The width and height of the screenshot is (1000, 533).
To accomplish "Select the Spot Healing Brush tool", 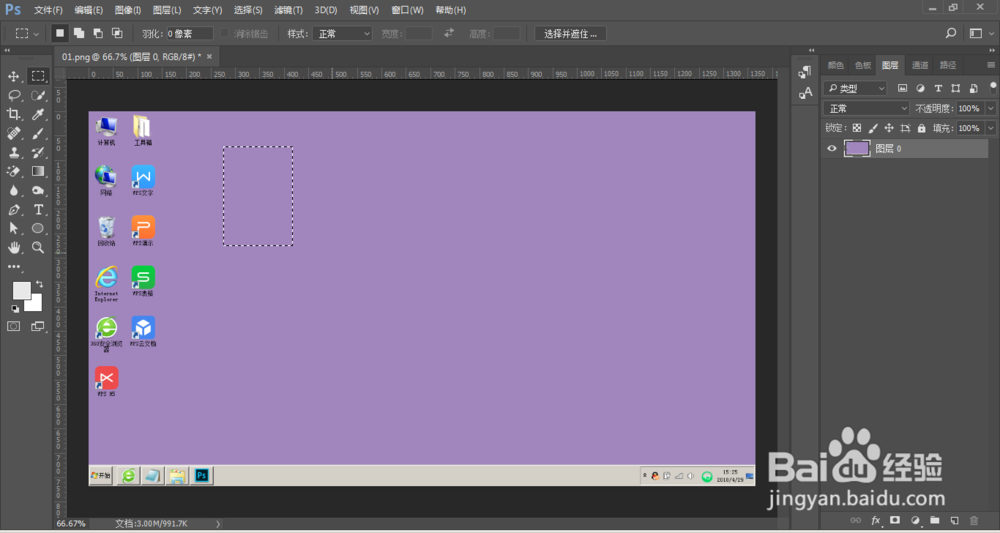I will click(13, 133).
